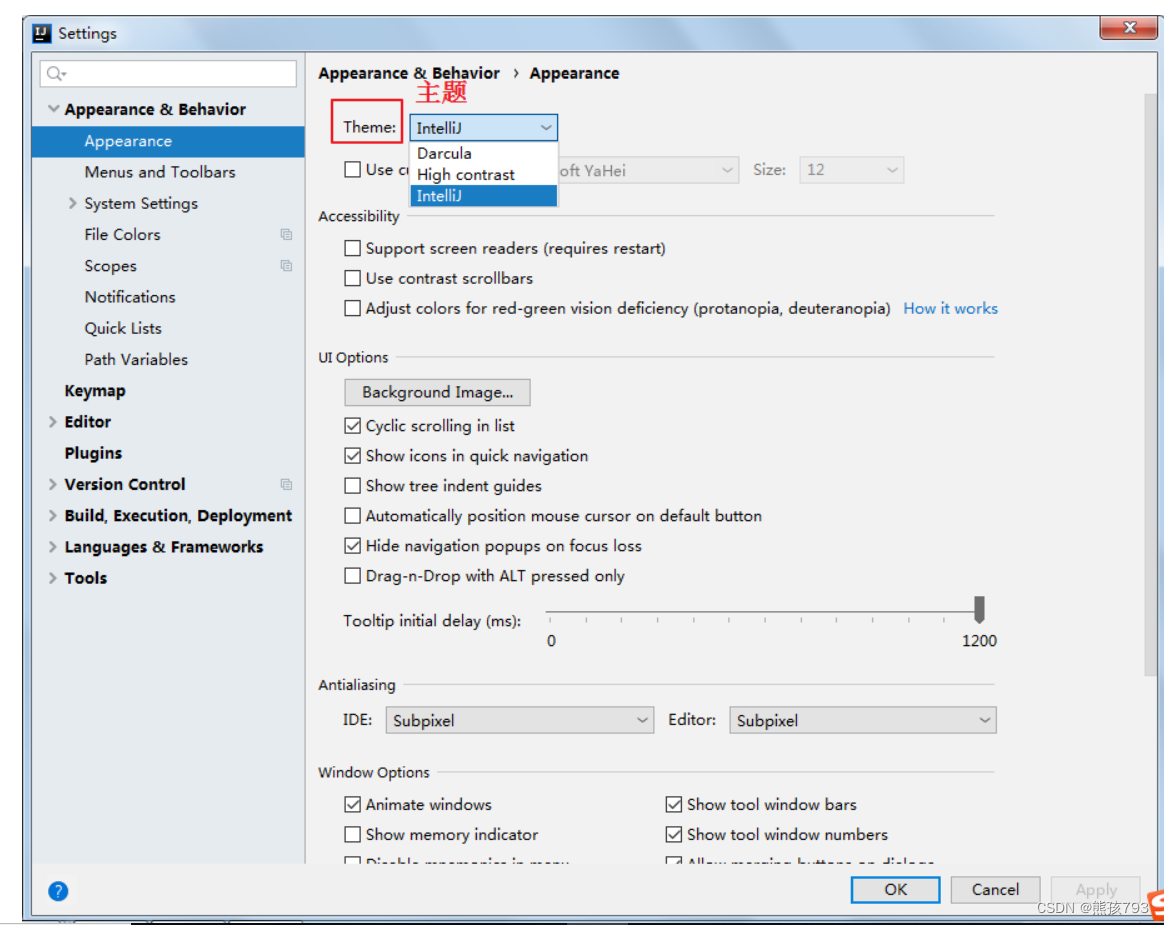This screenshot has width=1164, height=925.
Task: Uncheck Show tool window numbers
Action: tap(674, 834)
